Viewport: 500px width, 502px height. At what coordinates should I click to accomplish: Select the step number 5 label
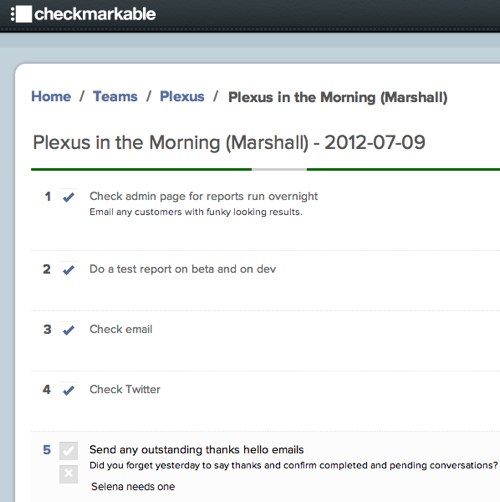tap(47, 450)
